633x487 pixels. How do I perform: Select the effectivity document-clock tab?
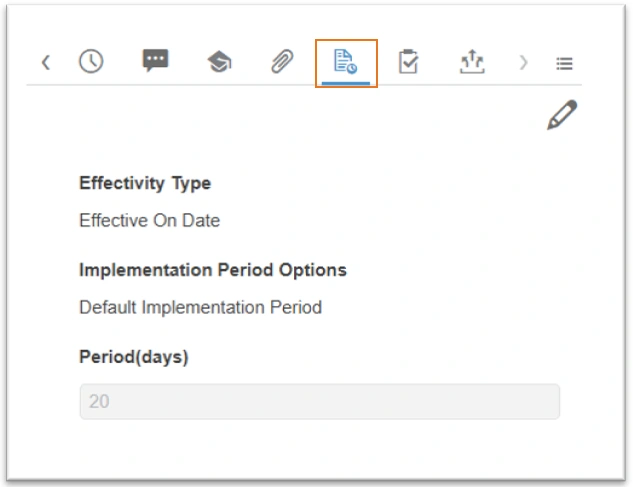(345, 62)
